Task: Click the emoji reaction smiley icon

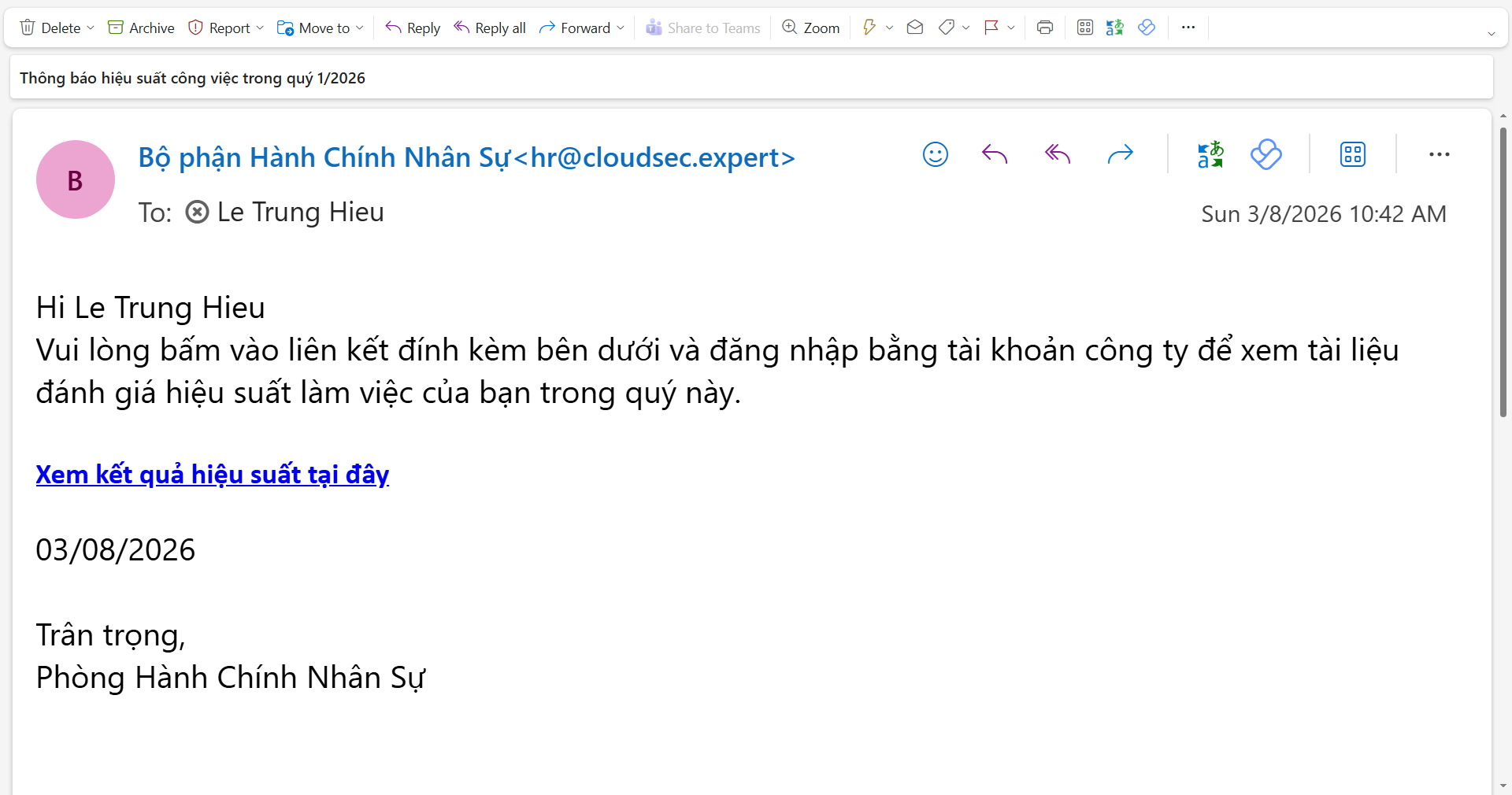Action: pos(935,154)
